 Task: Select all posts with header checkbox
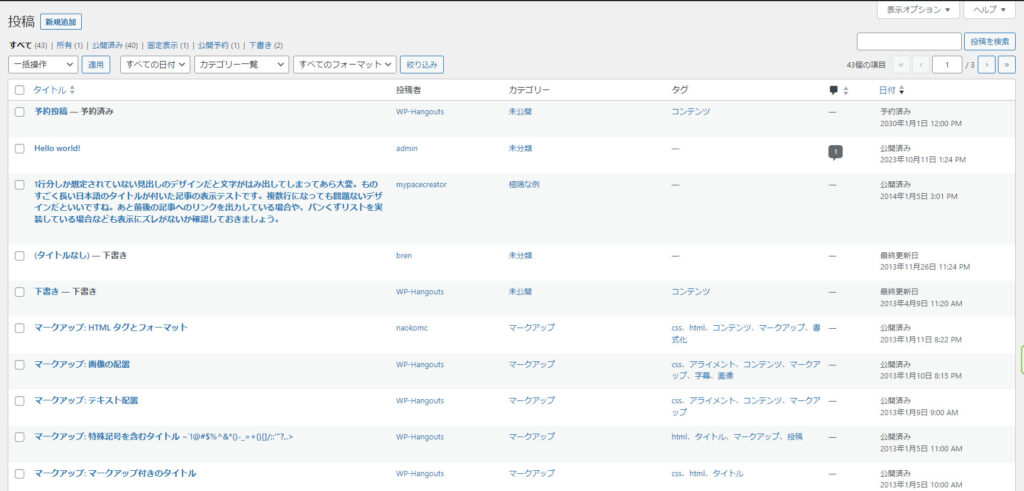19,90
